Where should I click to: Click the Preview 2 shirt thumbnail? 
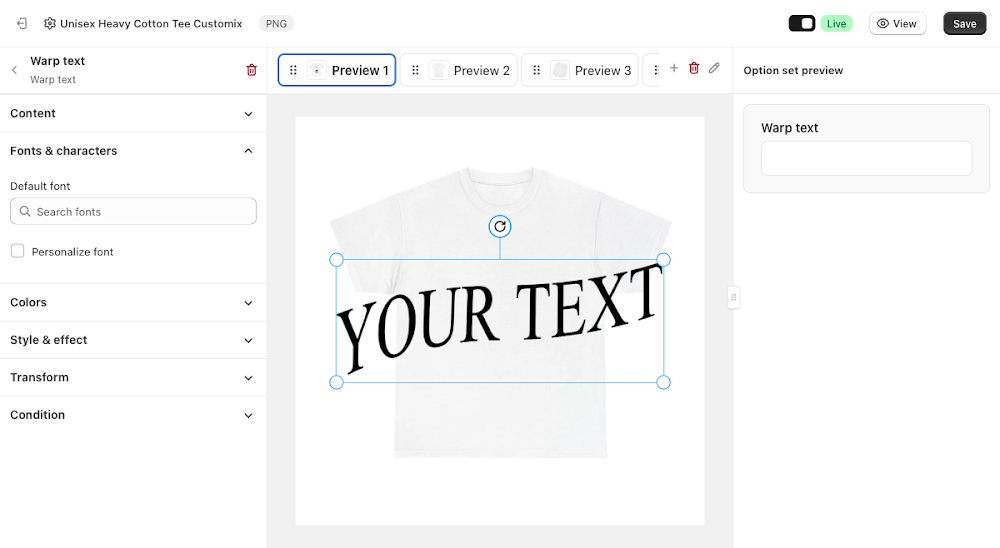tap(439, 70)
